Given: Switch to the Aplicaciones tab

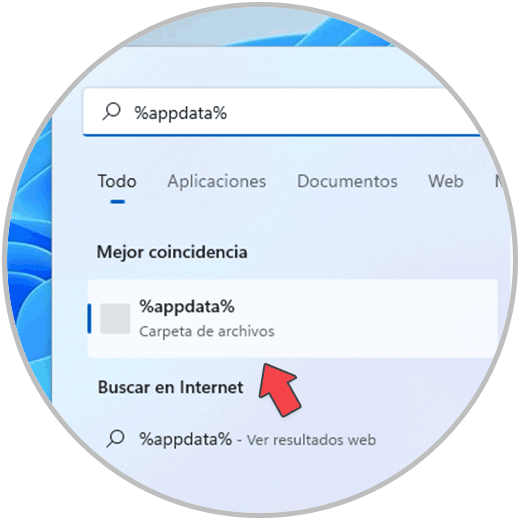Looking at the screenshot, I should tap(217, 182).
